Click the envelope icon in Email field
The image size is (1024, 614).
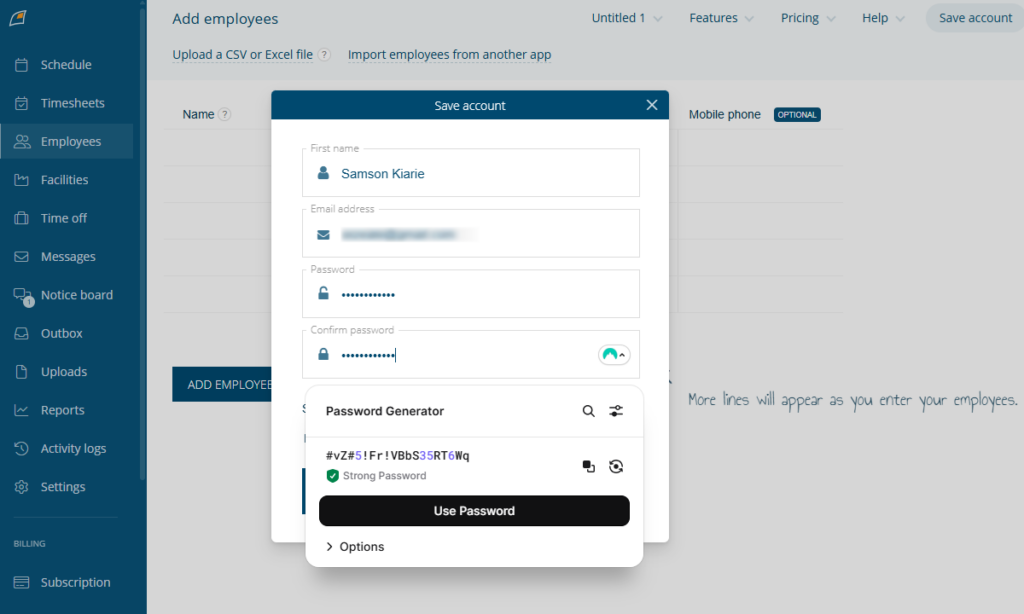pyautogui.click(x=323, y=234)
